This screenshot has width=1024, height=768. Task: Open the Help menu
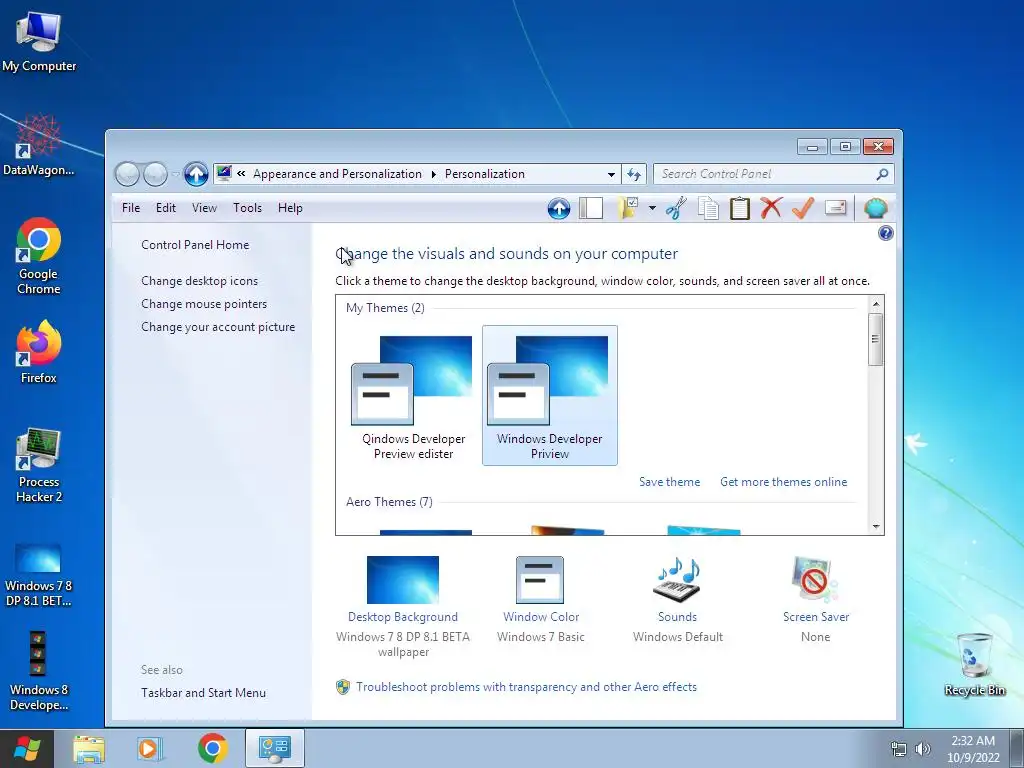point(290,208)
